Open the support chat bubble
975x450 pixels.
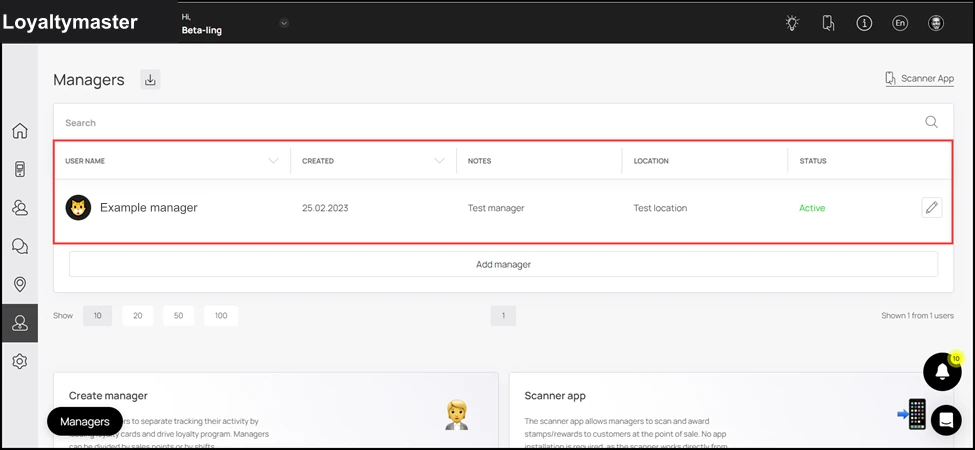(946, 420)
